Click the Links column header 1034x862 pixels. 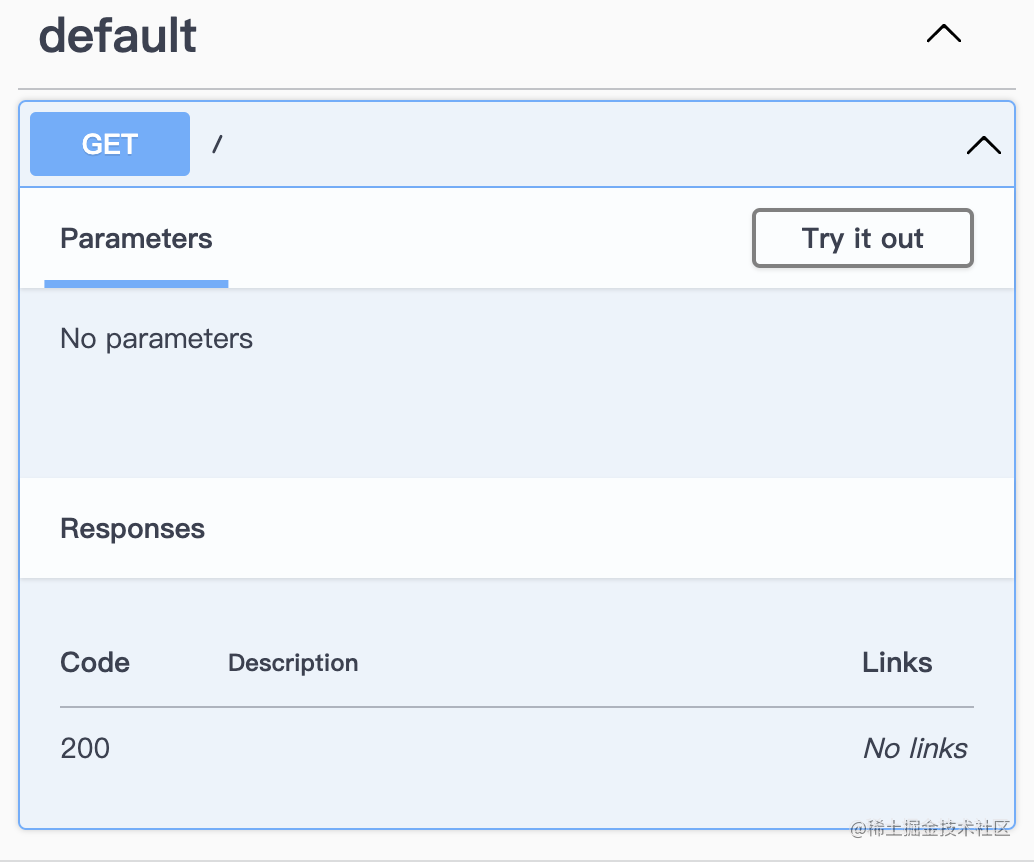pos(897,663)
